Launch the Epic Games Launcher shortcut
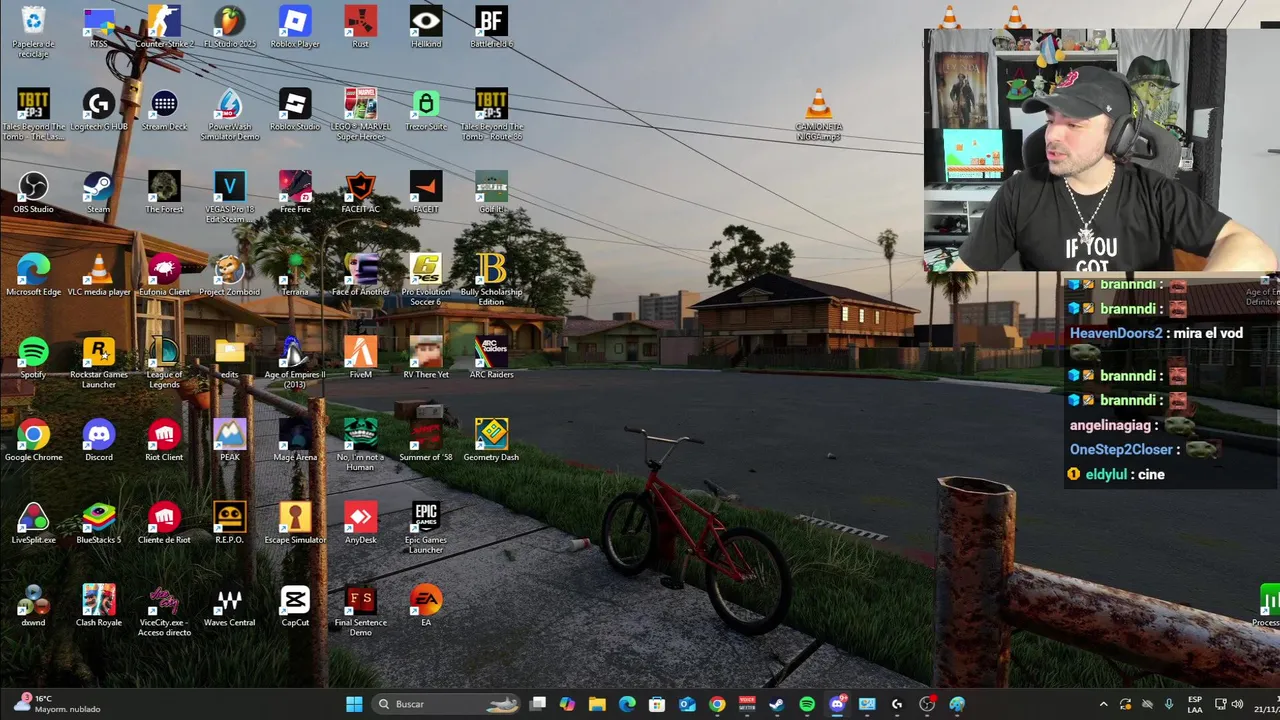This screenshot has width=1280, height=720. tap(426, 528)
